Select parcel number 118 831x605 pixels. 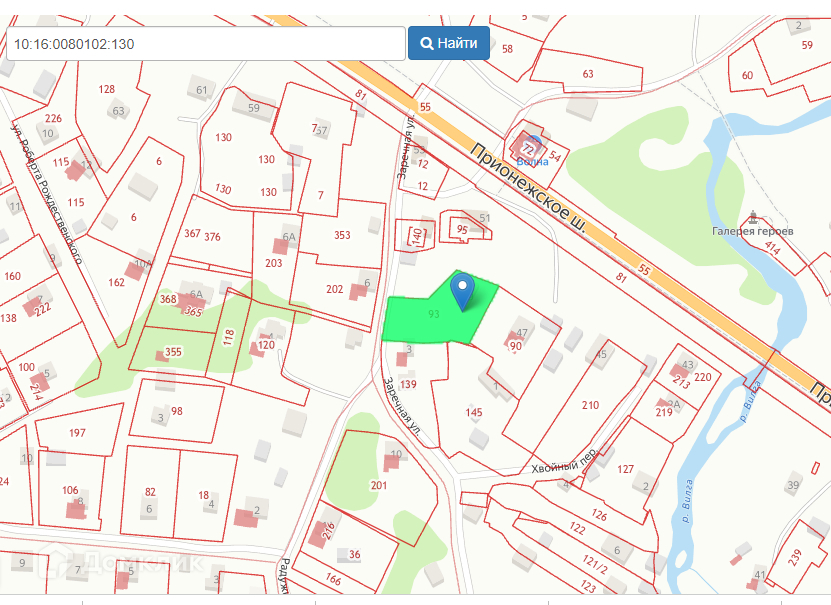click(x=228, y=337)
